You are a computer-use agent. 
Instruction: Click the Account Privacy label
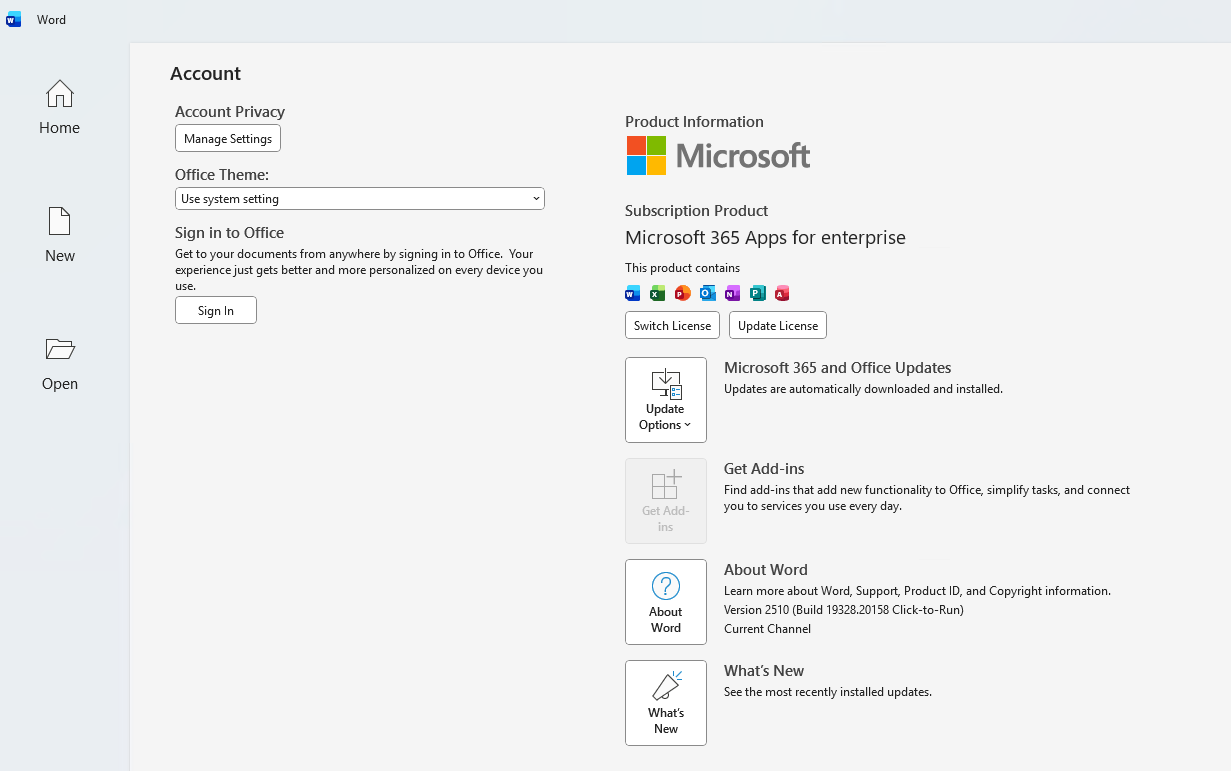tap(230, 112)
